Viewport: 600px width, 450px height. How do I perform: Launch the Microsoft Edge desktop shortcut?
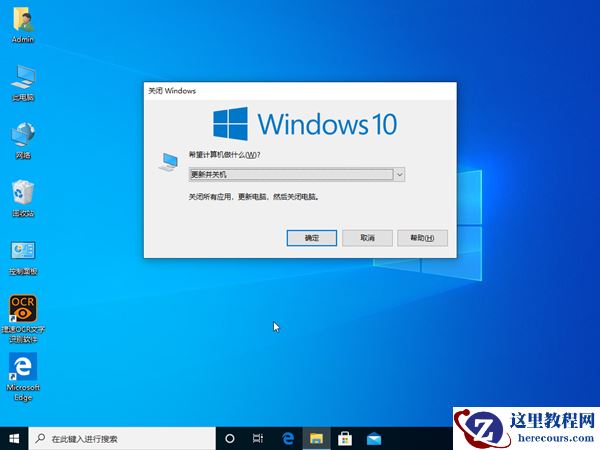pyautogui.click(x=23, y=377)
